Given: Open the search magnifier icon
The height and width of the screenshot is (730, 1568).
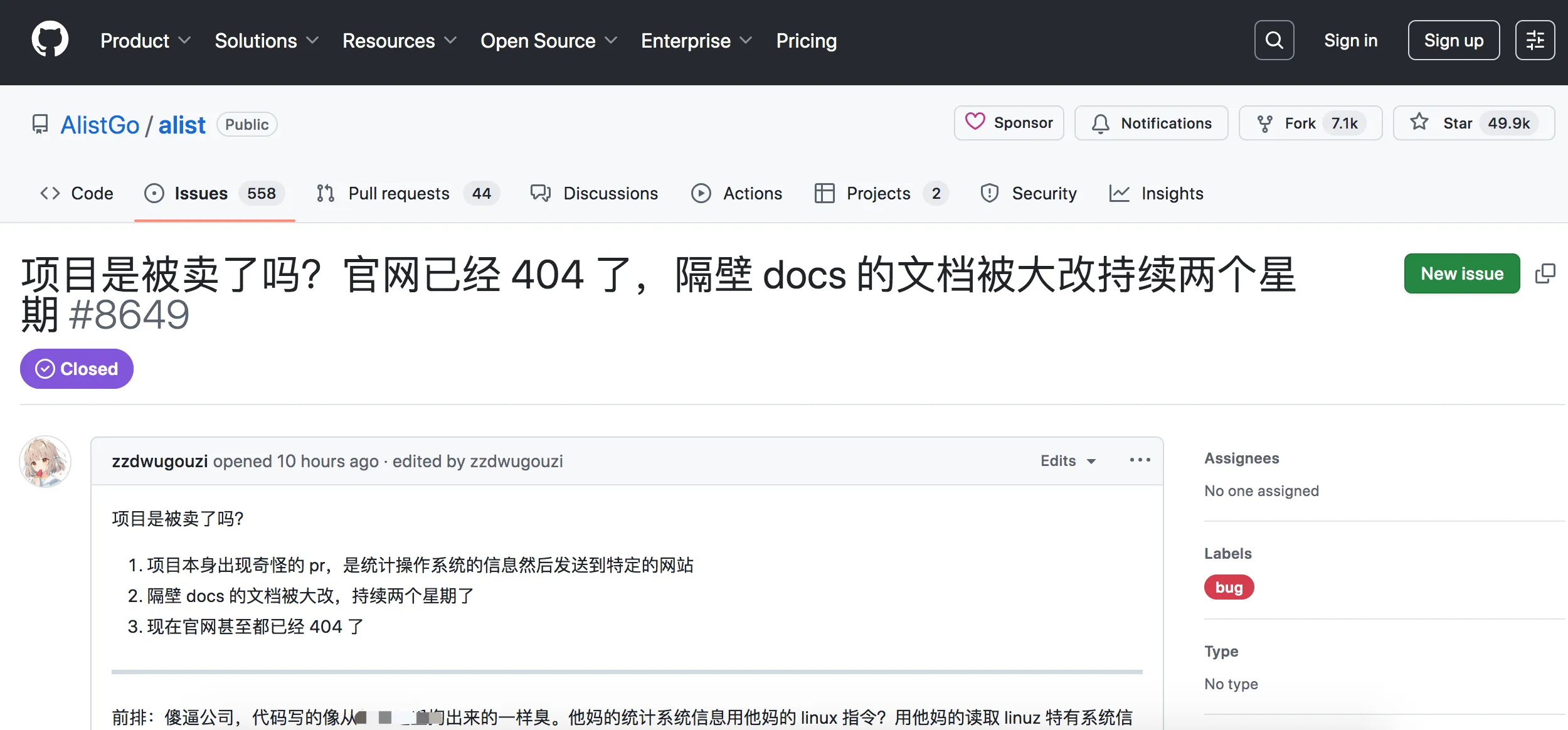Looking at the screenshot, I should pos(1274,40).
